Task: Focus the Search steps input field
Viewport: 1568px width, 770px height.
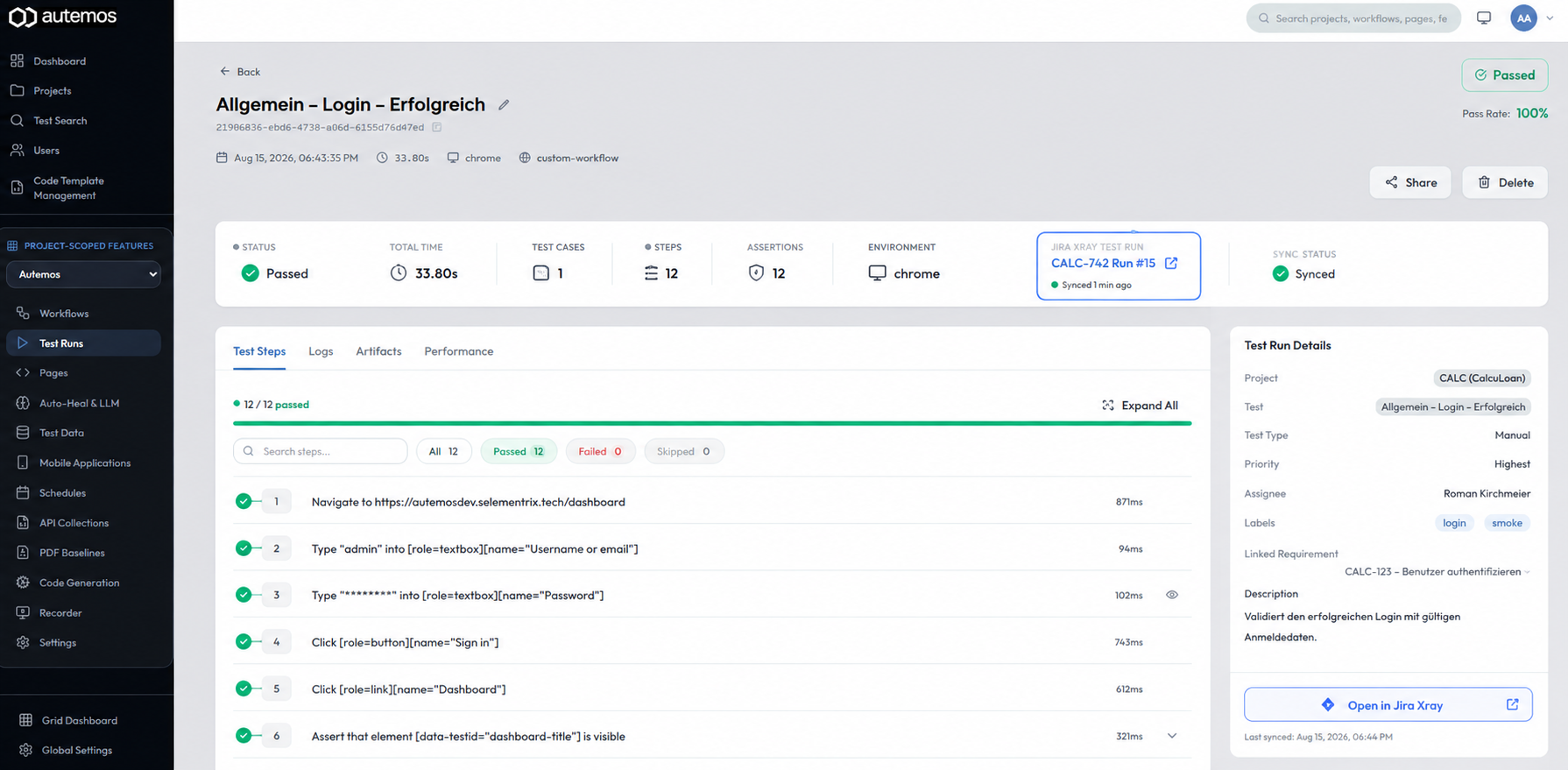Action: (x=321, y=451)
